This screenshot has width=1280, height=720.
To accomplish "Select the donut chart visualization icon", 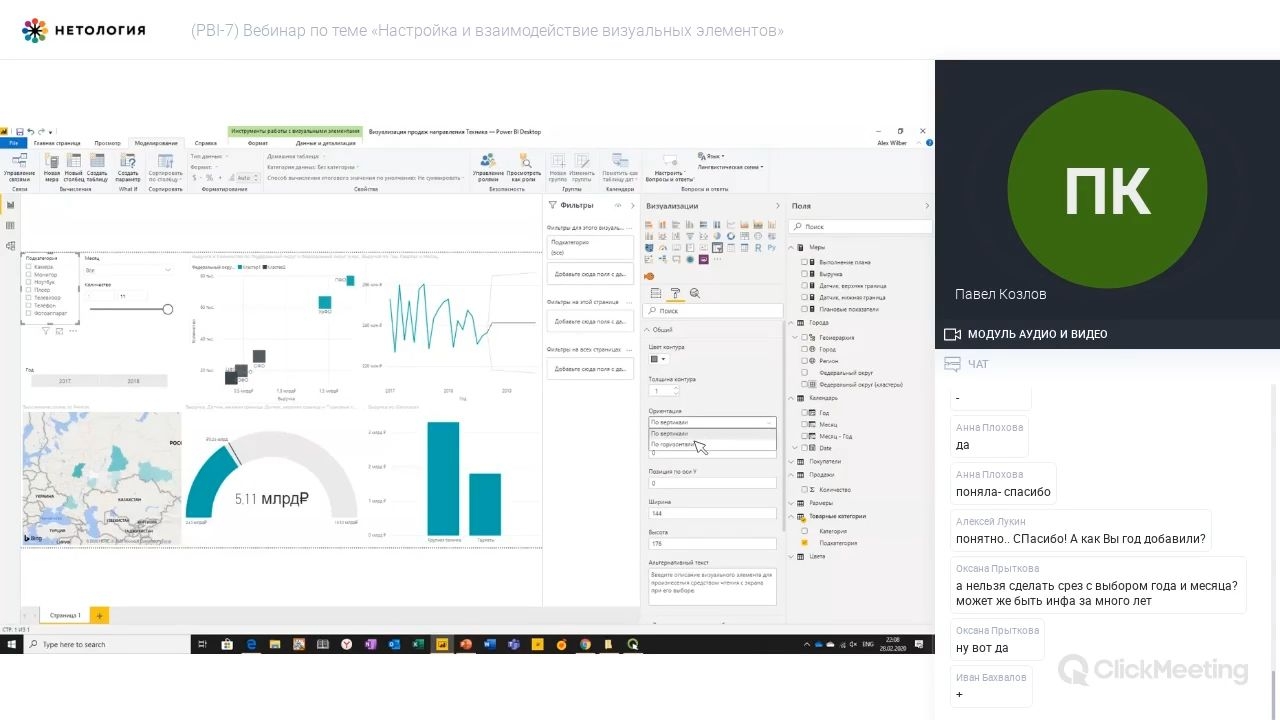I will pyautogui.click(x=731, y=236).
